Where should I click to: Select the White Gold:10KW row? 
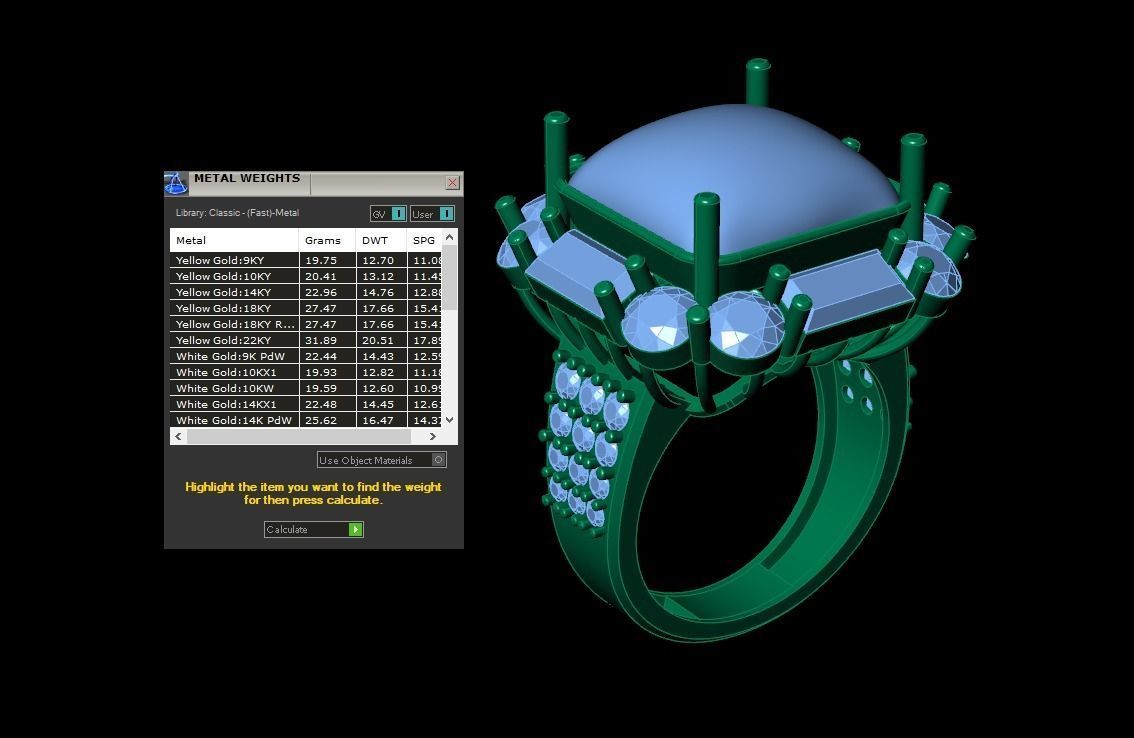coord(305,388)
